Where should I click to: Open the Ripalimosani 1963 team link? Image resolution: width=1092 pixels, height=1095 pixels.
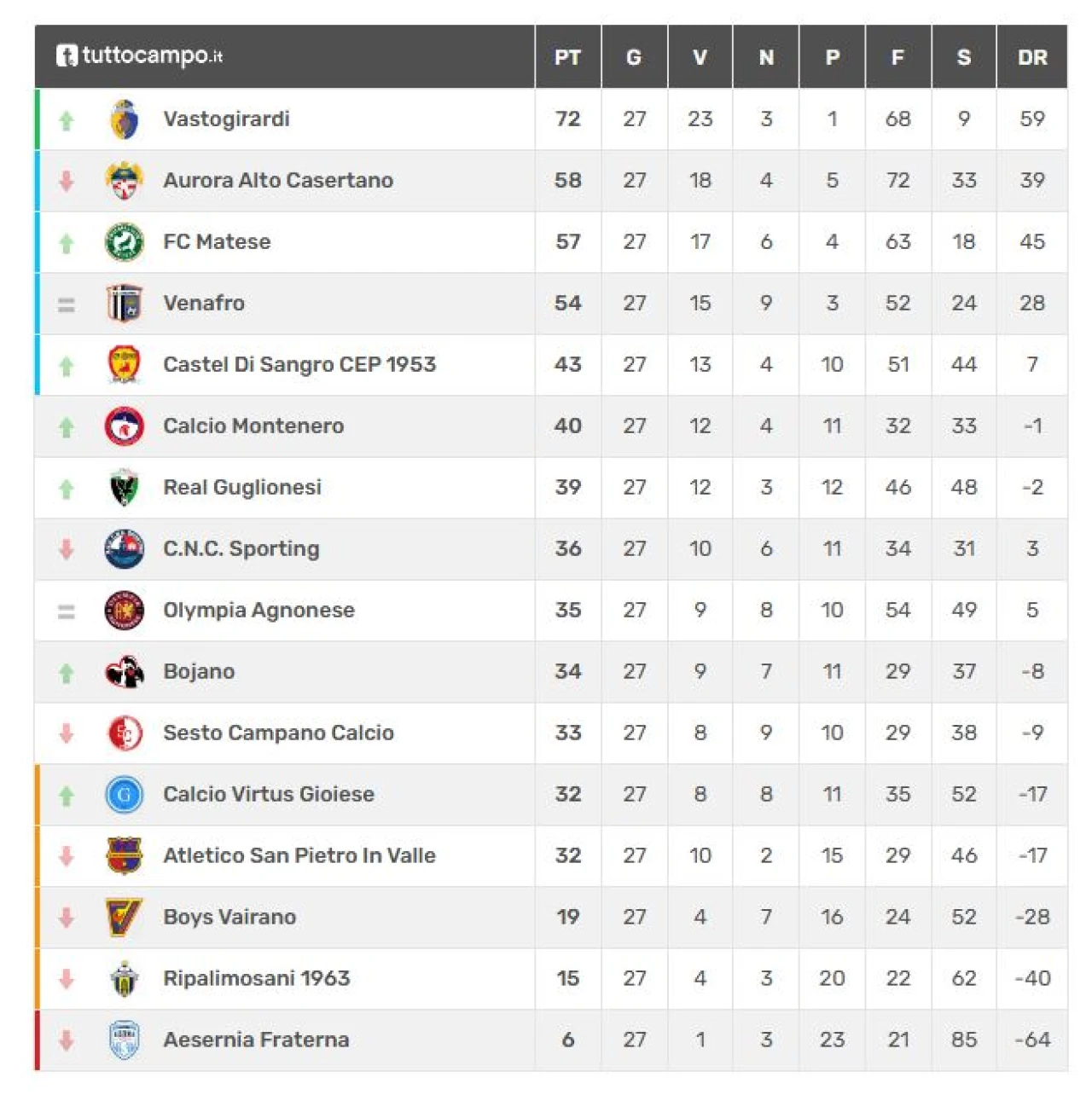(257, 979)
